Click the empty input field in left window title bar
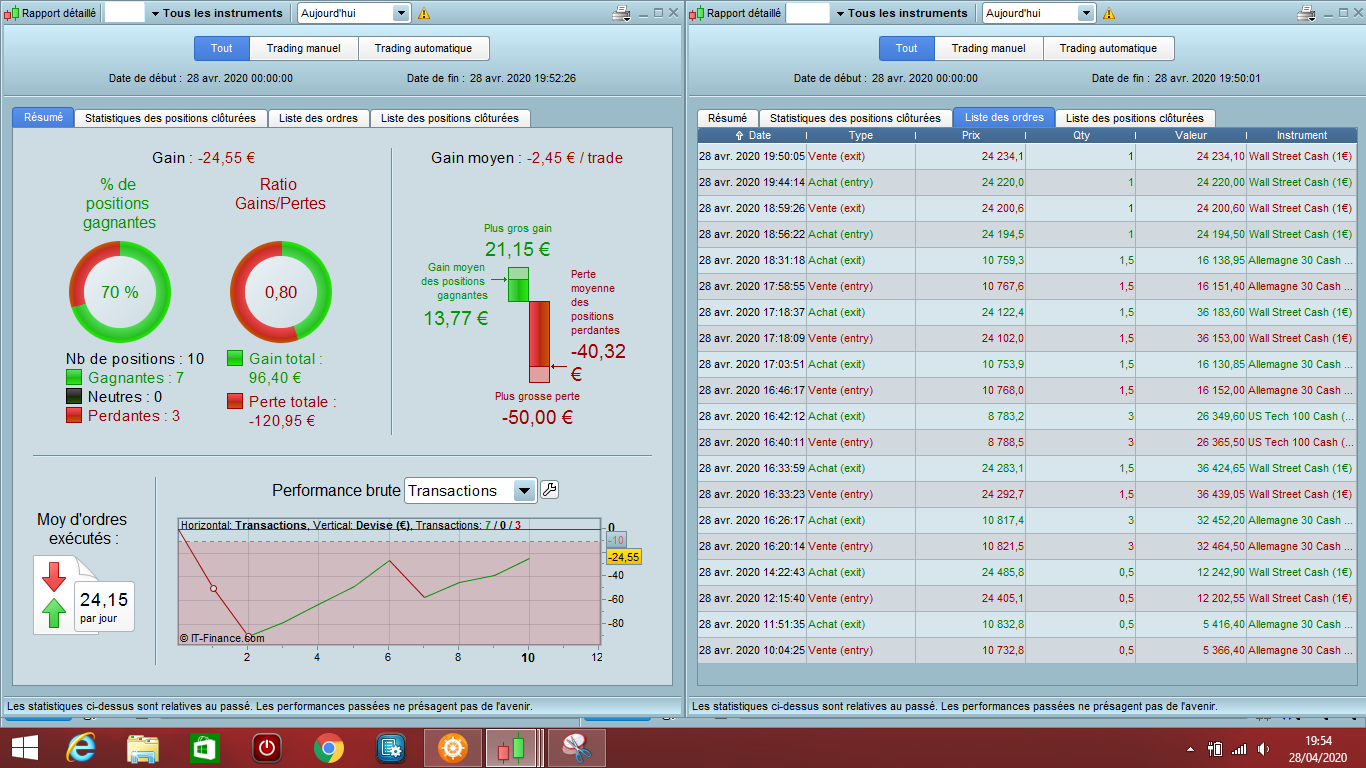The image size is (1366, 768). pyautogui.click(x=125, y=13)
